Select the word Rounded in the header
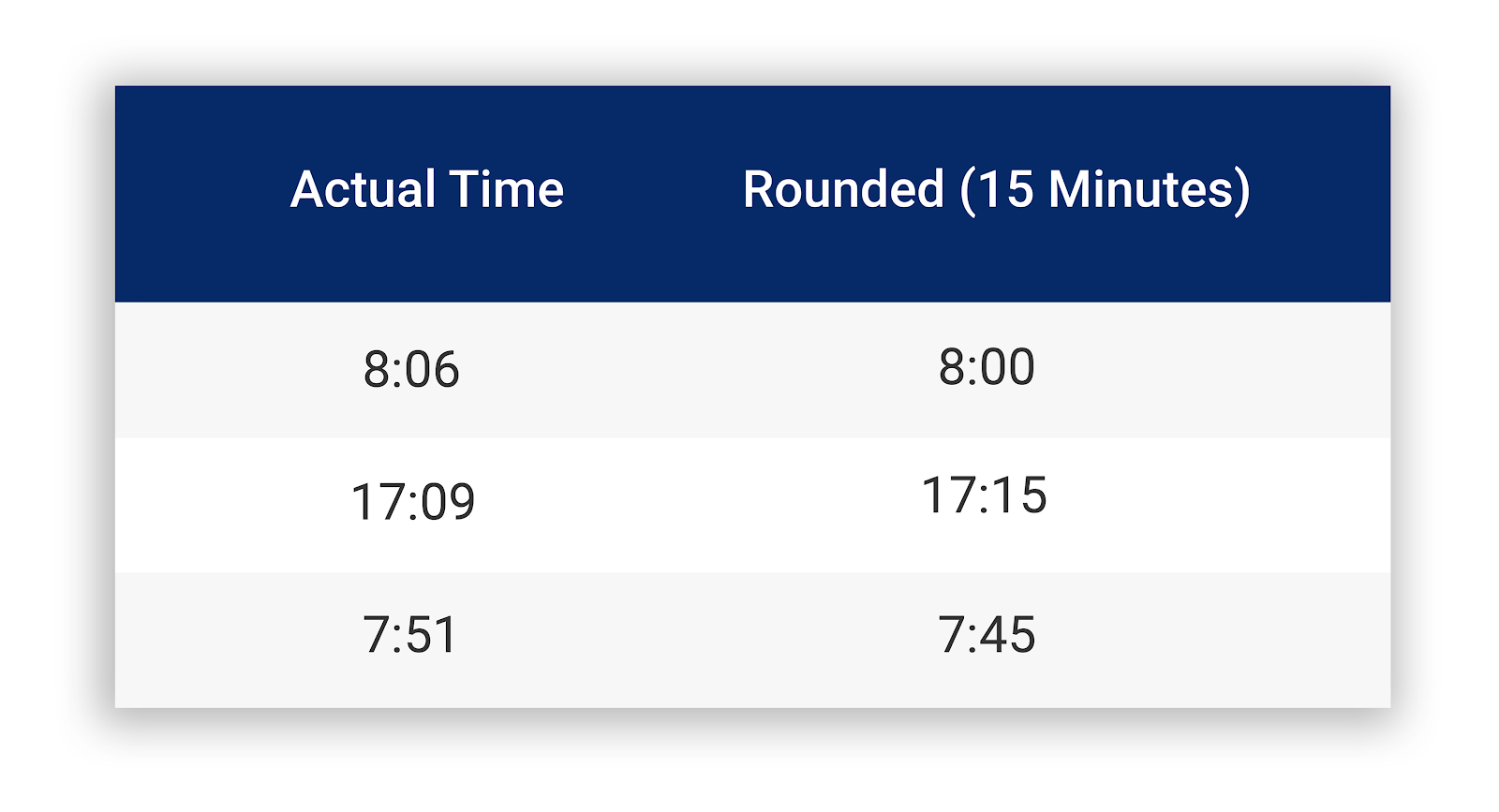 pos(843,189)
